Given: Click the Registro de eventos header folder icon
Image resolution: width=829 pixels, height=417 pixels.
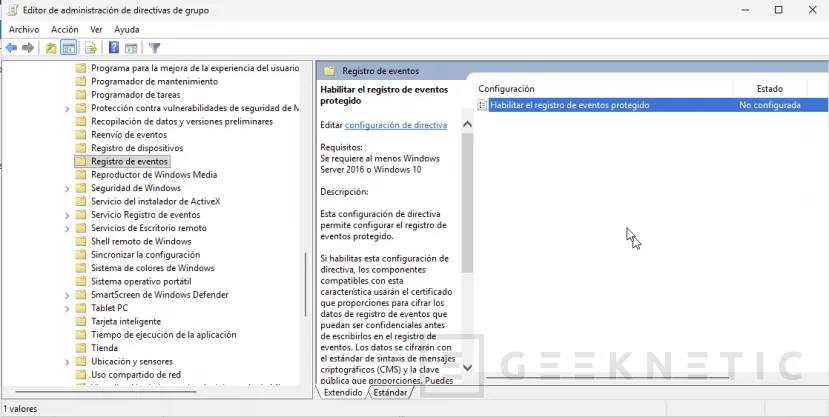Looking at the screenshot, I should (x=329, y=71).
